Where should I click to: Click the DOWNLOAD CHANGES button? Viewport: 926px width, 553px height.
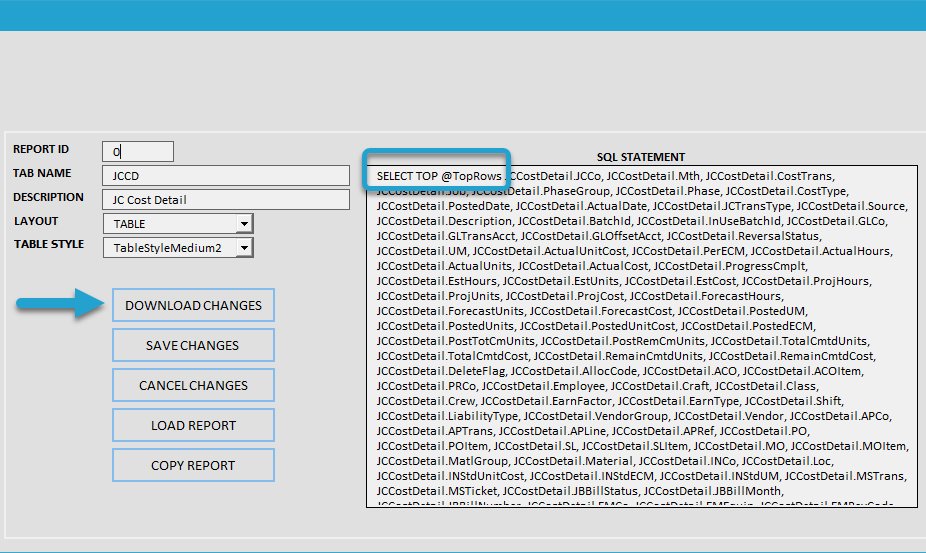point(193,305)
